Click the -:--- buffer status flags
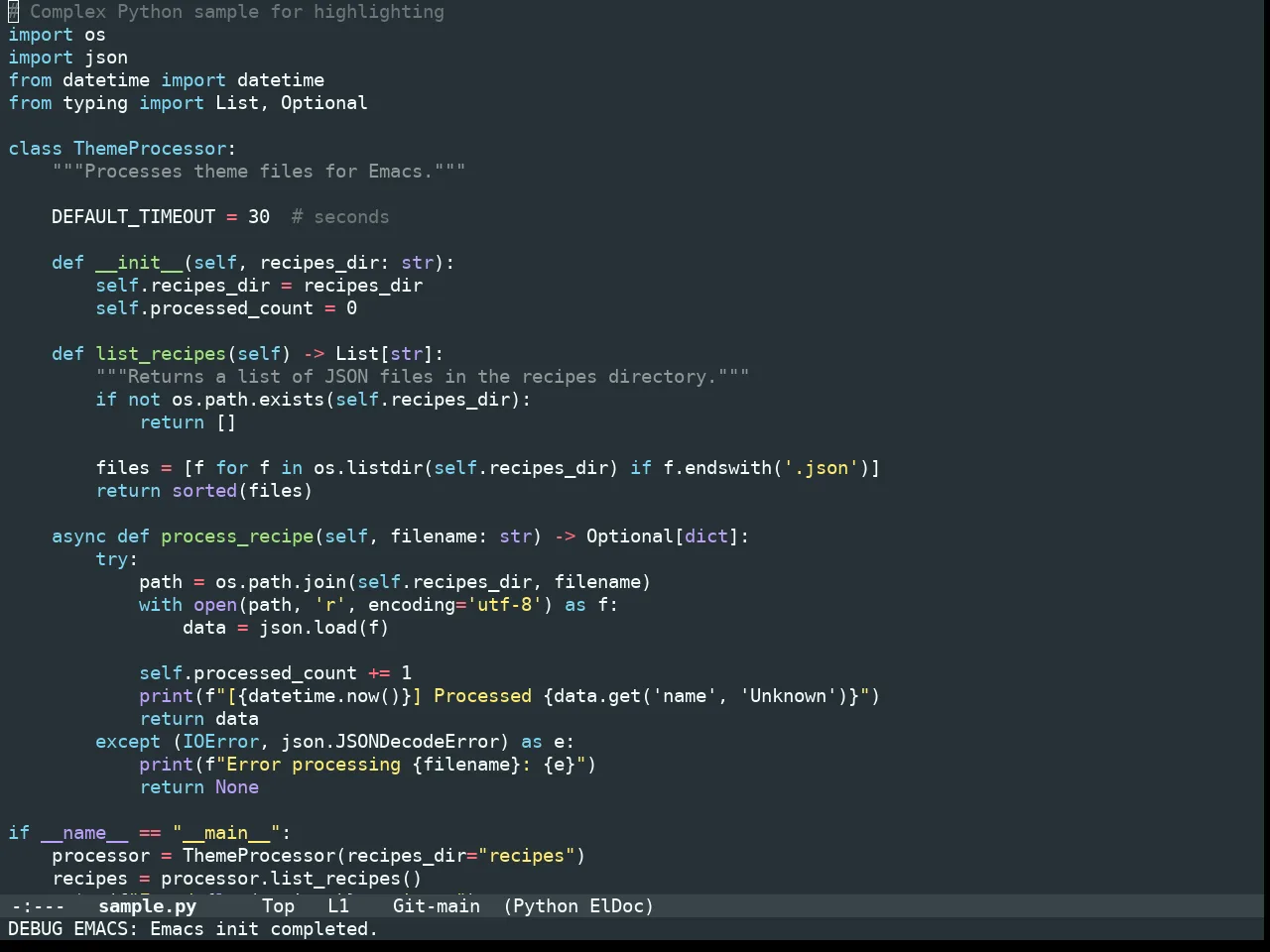The image size is (1270, 952). coord(38,906)
